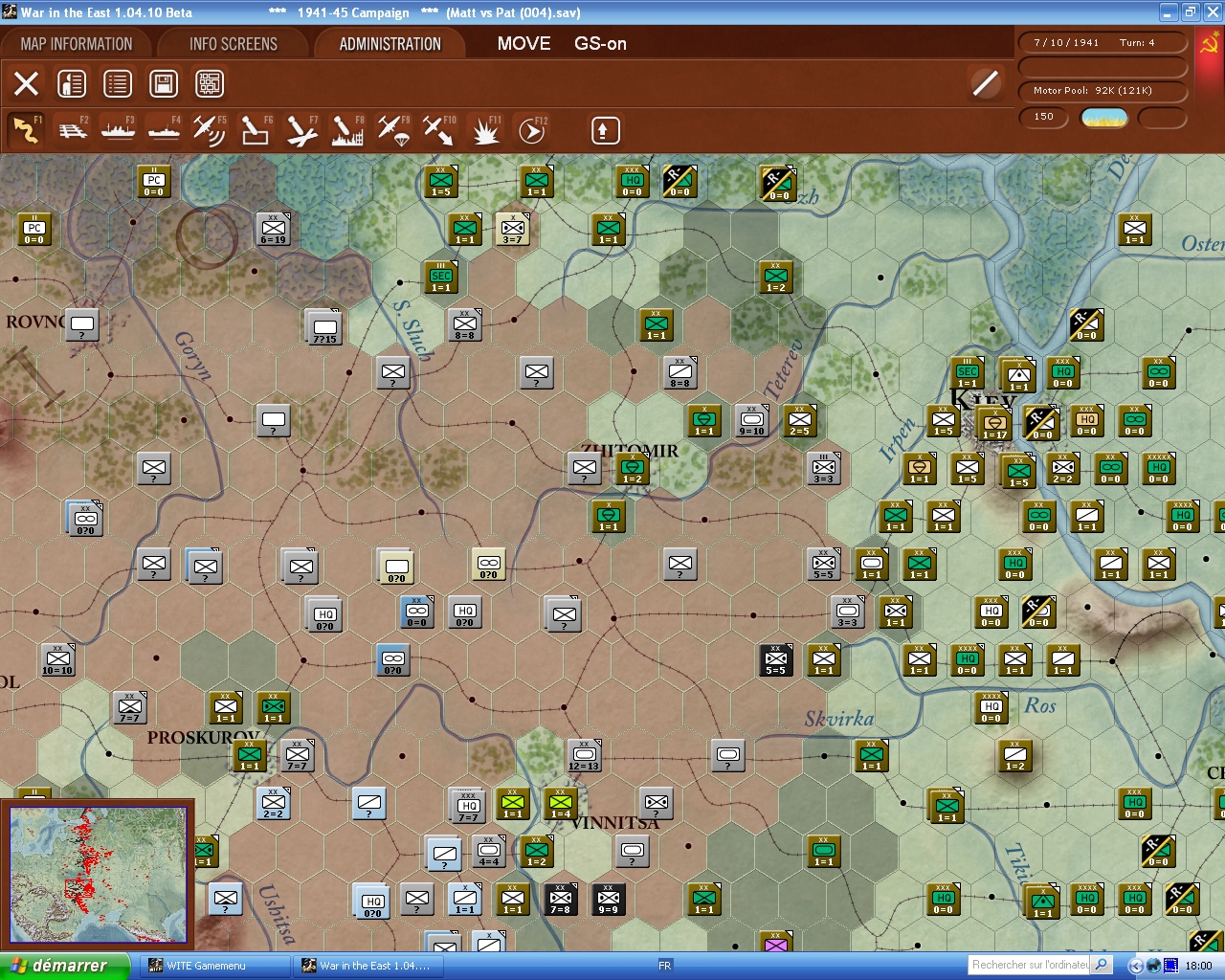This screenshot has width=1225, height=980.
Task: Activate Move mode (F1) icon
Action: coord(26,130)
